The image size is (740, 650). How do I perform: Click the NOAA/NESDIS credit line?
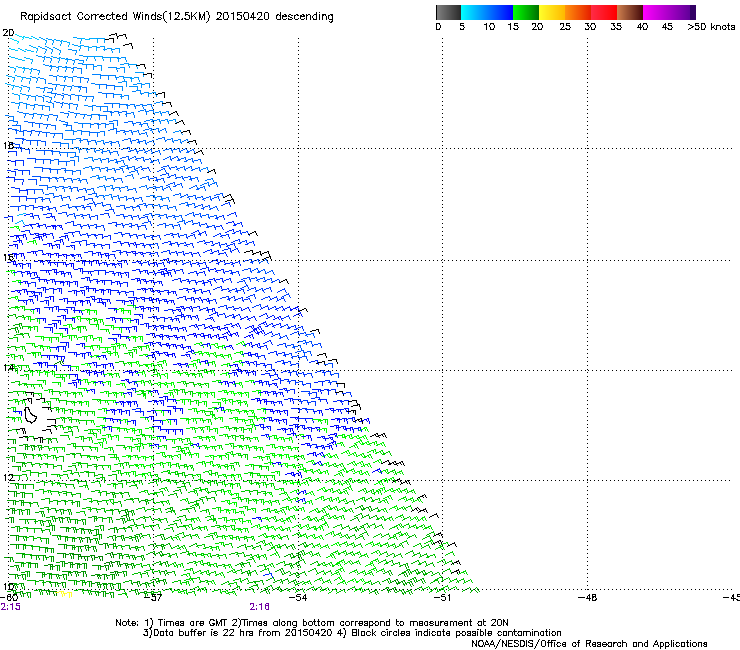tap(589, 644)
